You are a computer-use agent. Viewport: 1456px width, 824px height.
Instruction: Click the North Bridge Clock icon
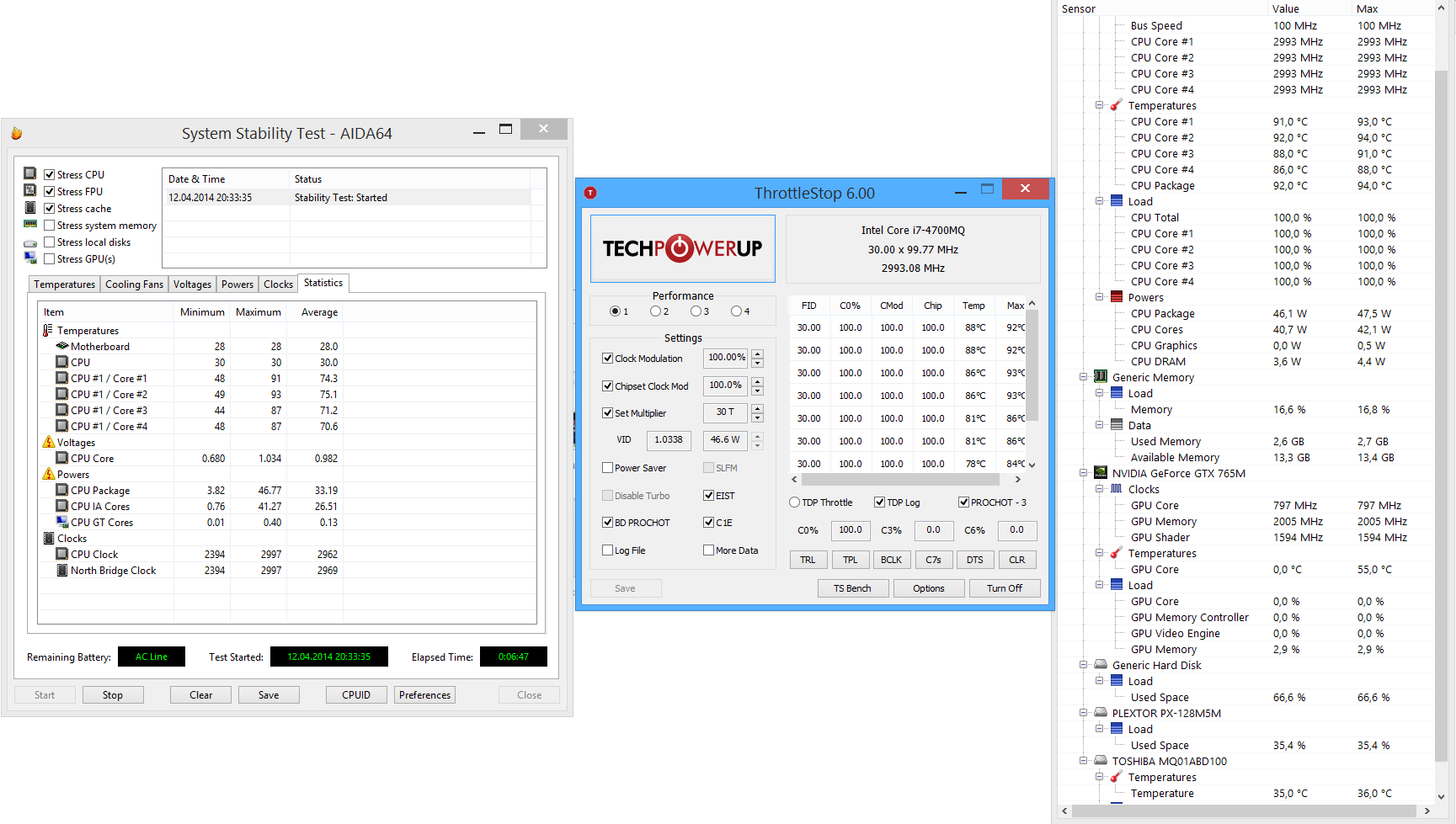coord(61,570)
